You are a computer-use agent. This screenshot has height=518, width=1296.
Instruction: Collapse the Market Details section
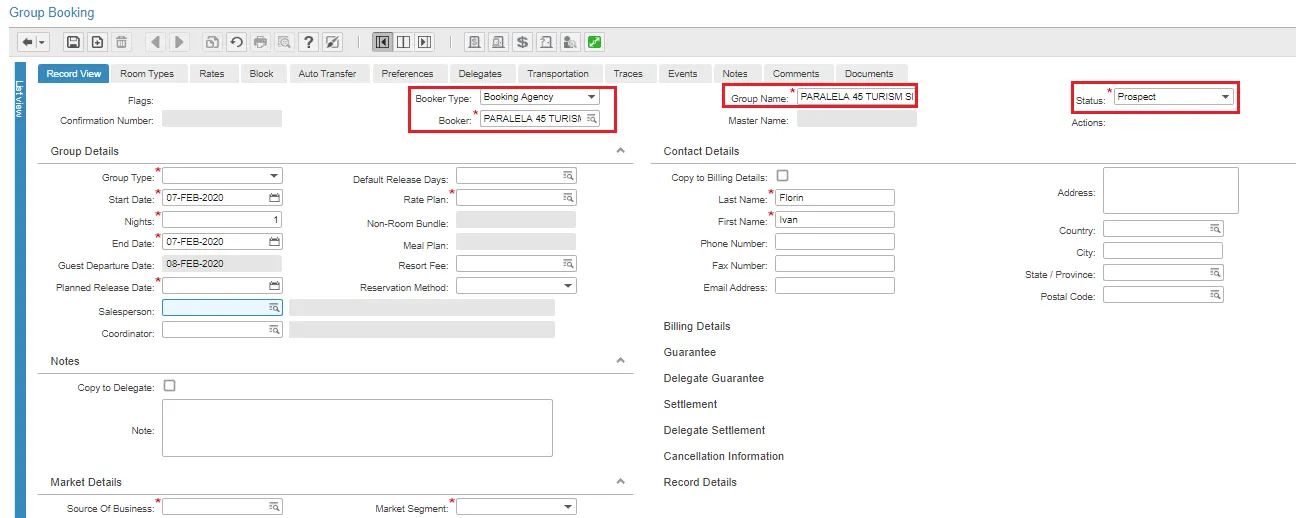(x=620, y=483)
